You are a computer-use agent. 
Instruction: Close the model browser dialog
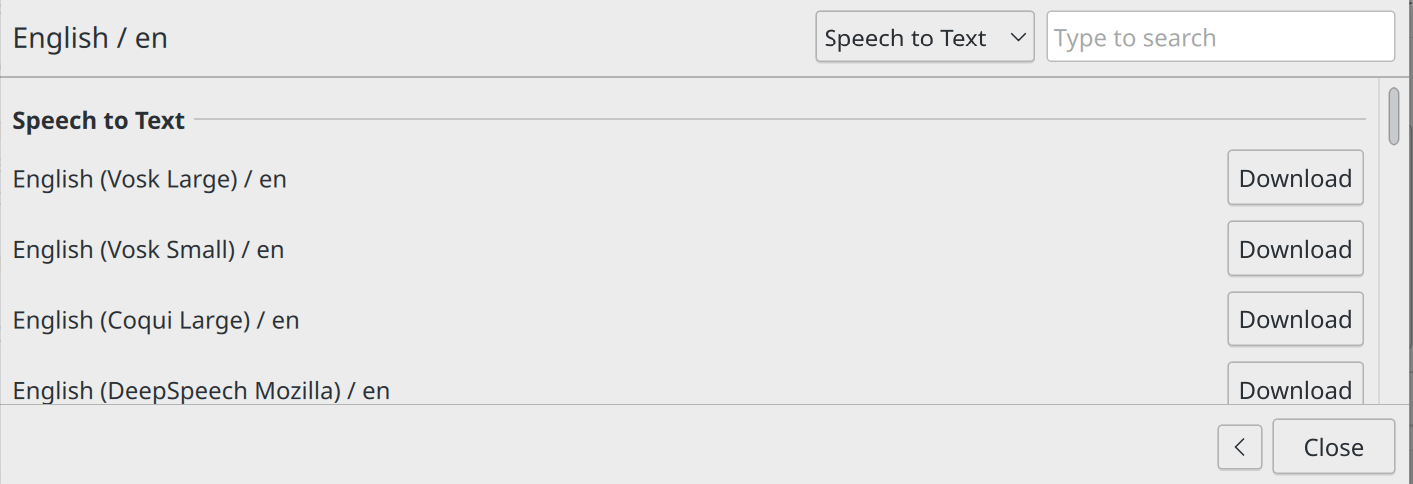pos(1333,446)
